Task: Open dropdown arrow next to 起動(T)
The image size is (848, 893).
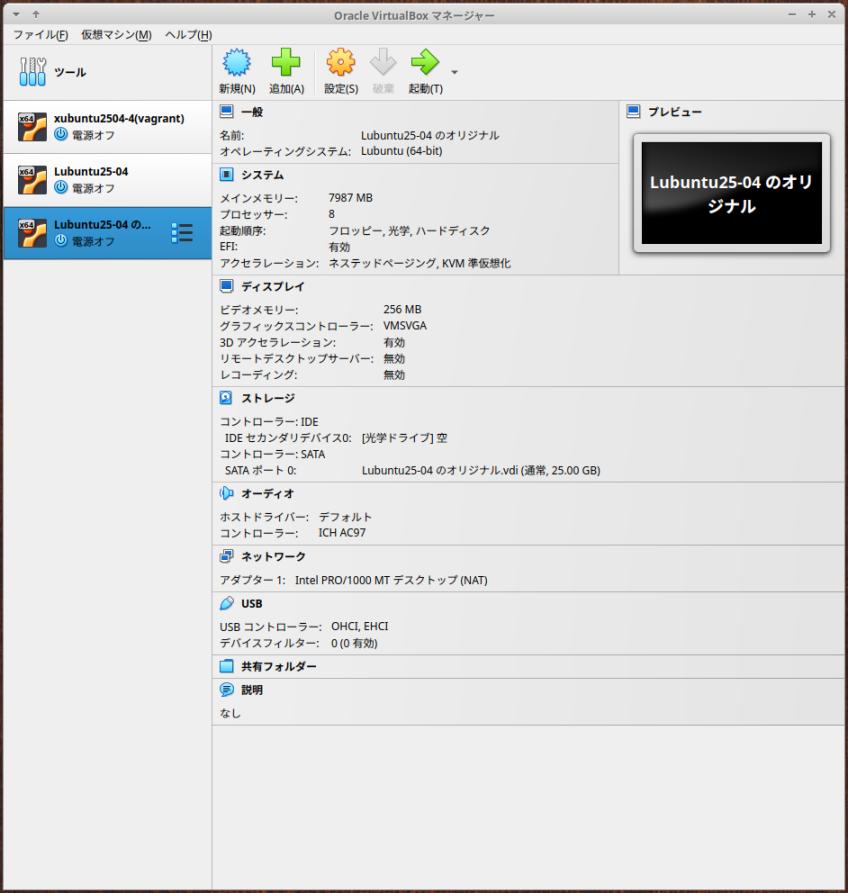Action: click(454, 72)
